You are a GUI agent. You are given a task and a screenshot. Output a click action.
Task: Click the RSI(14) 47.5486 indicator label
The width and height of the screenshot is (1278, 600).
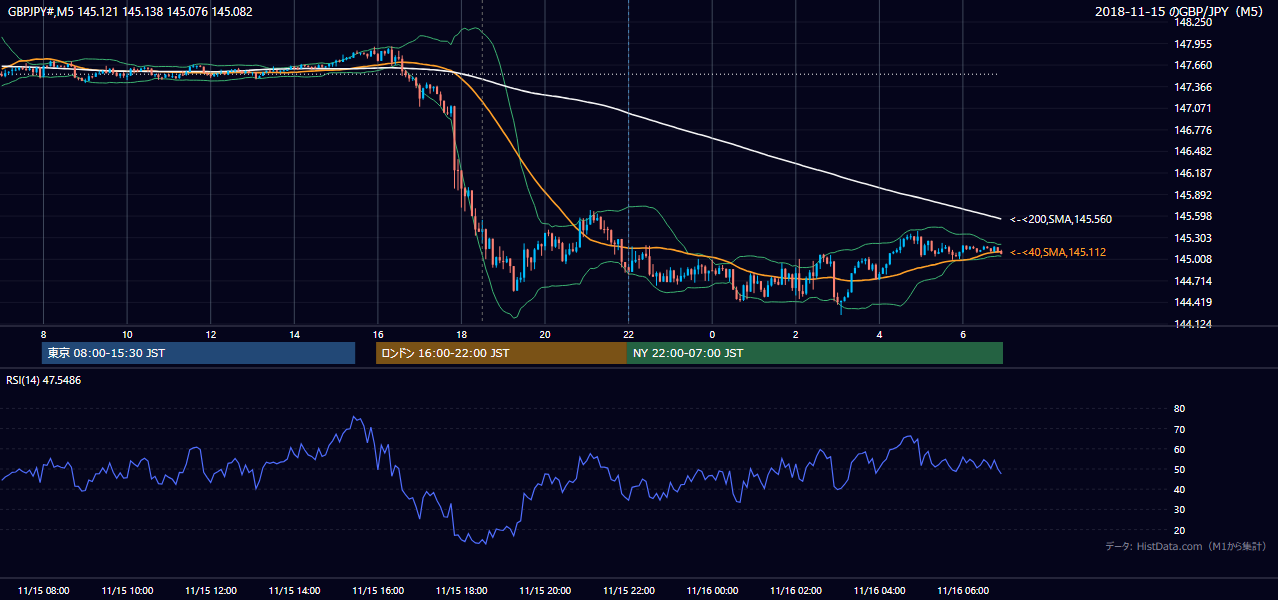point(44,381)
